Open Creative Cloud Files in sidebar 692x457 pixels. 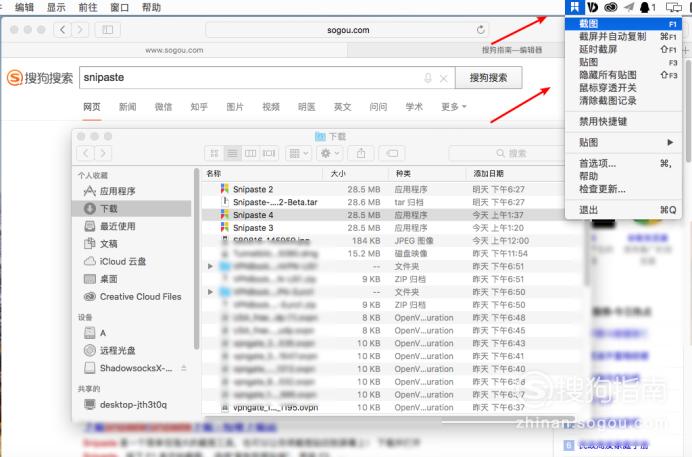click(x=132, y=297)
